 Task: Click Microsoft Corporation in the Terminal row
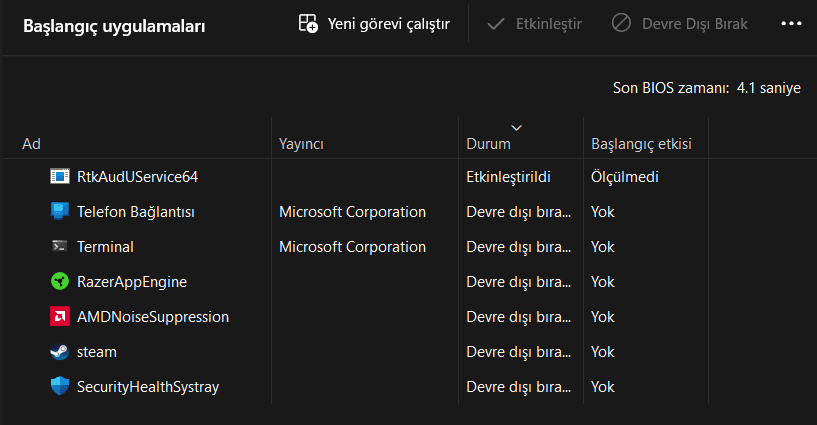(352, 247)
